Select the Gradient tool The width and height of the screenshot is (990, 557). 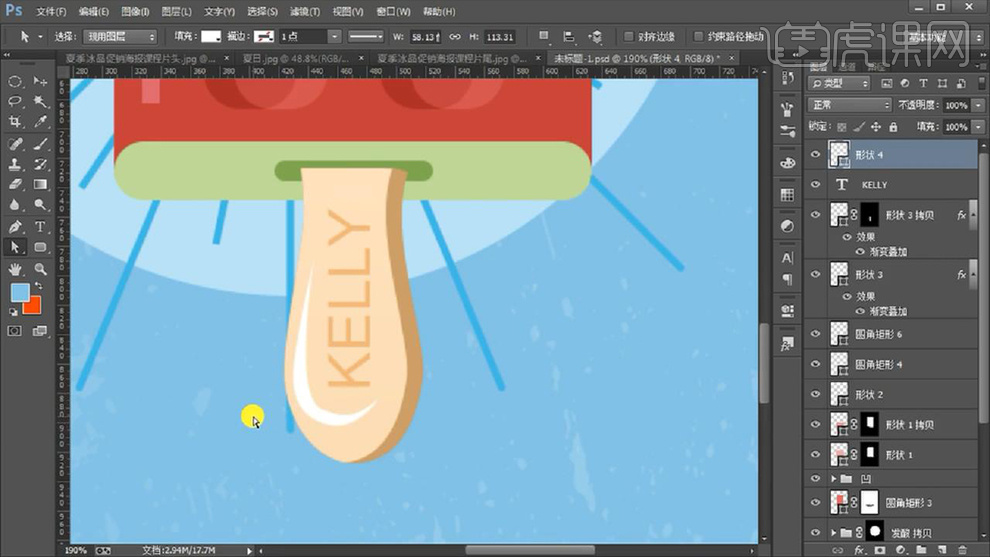[40, 184]
